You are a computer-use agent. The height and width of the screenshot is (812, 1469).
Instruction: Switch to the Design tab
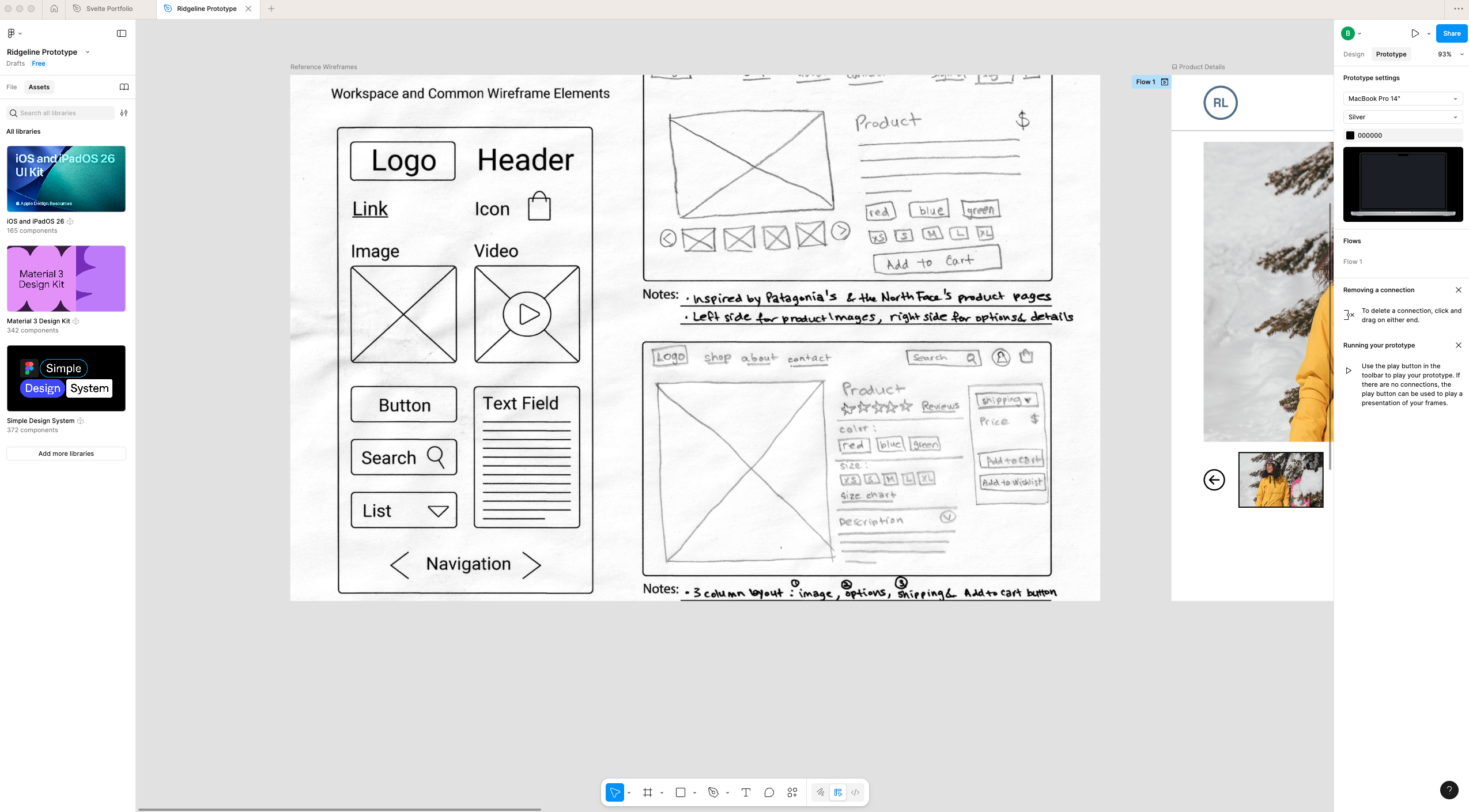click(1353, 54)
